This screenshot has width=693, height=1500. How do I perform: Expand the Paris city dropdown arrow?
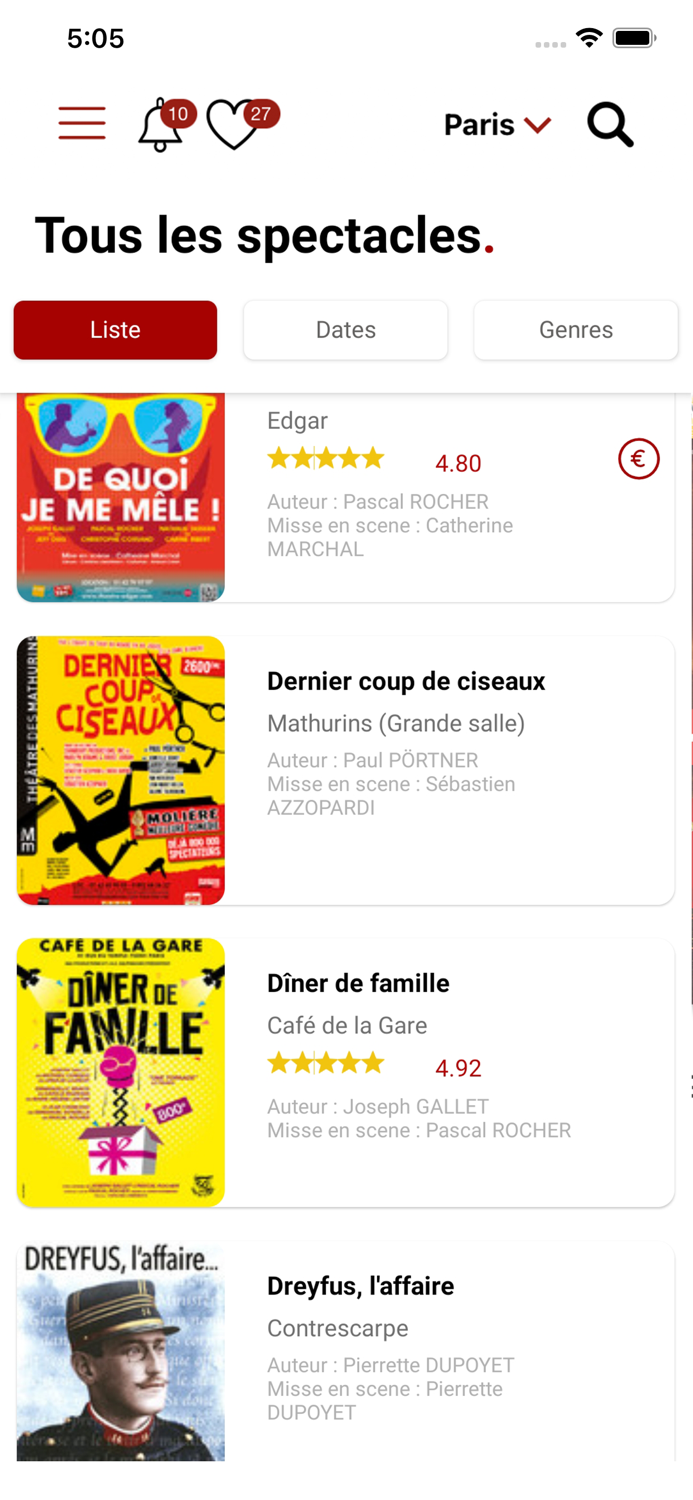point(538,125)
